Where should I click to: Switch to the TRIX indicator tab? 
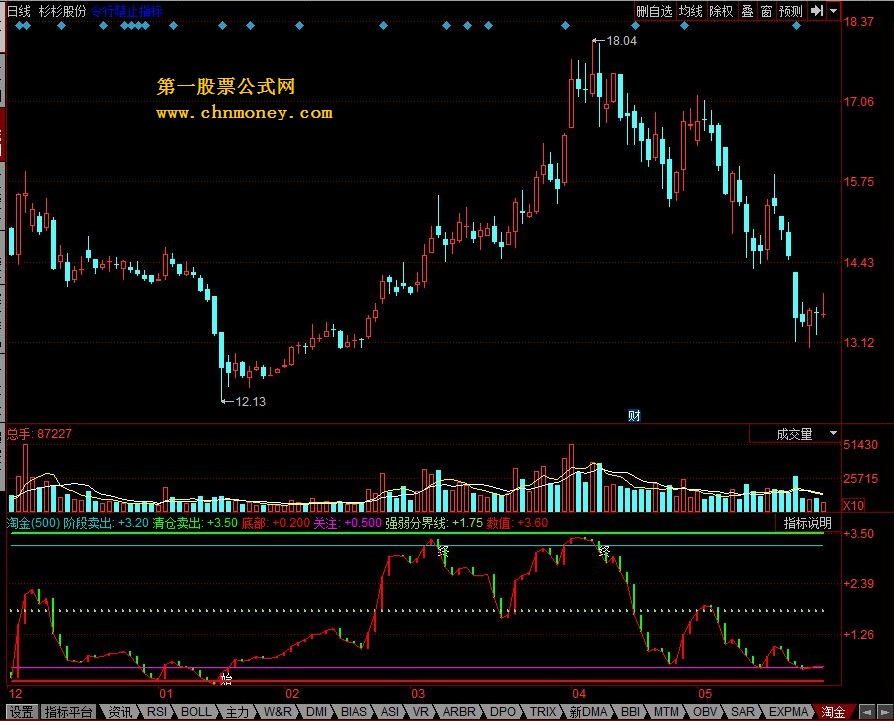tap(542, 712)
